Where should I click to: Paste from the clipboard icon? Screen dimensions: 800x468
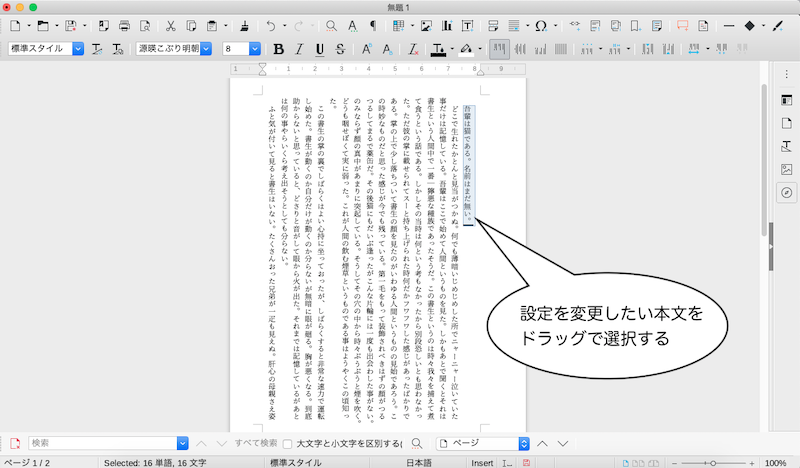click(212, 26)
